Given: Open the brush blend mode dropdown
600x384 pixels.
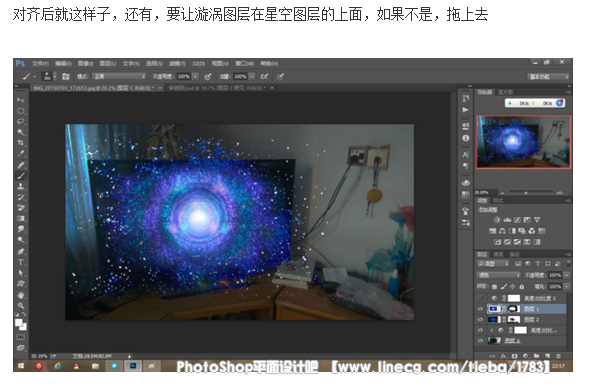Looking at the screenshot, I should (119, 76).
